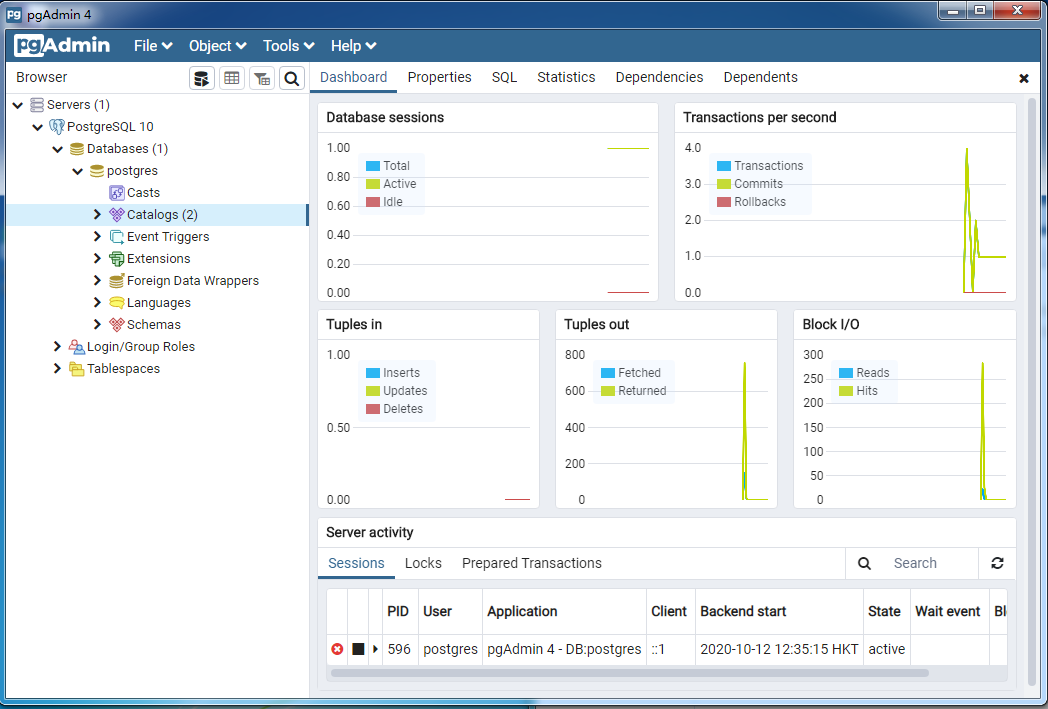Open the Help menu
The width and height of the screenshot is (1048, 709).
click(354, 45)
